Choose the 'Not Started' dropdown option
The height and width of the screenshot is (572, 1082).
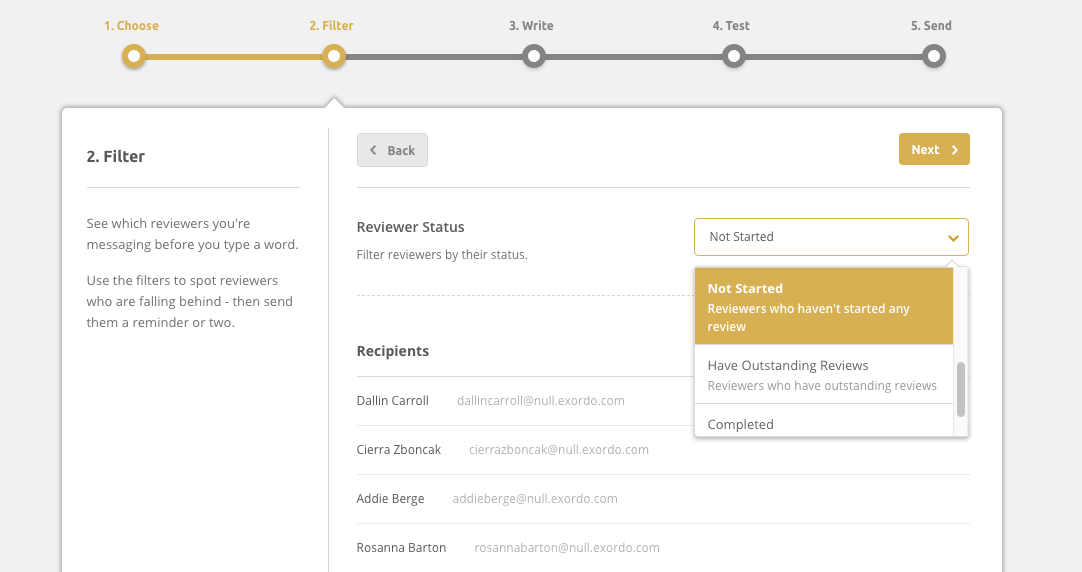click(824, 306)
